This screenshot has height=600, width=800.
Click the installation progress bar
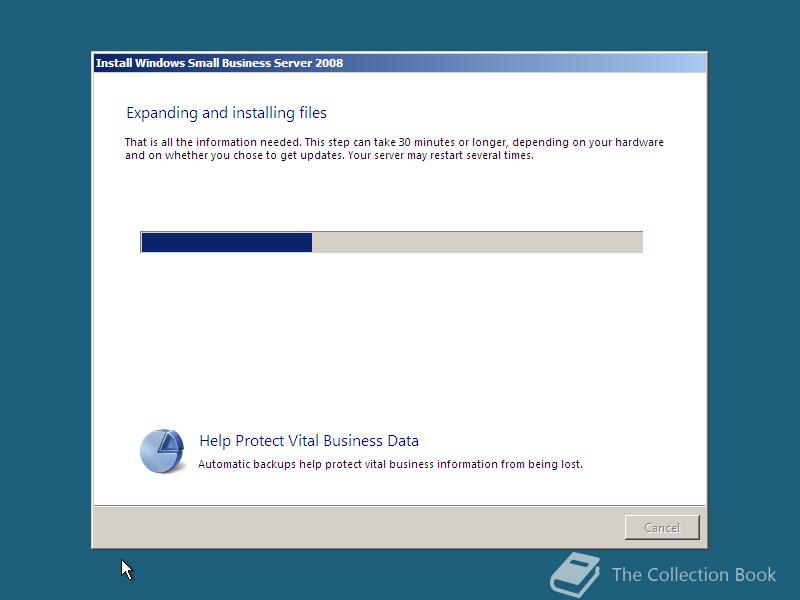click(391, 242)
